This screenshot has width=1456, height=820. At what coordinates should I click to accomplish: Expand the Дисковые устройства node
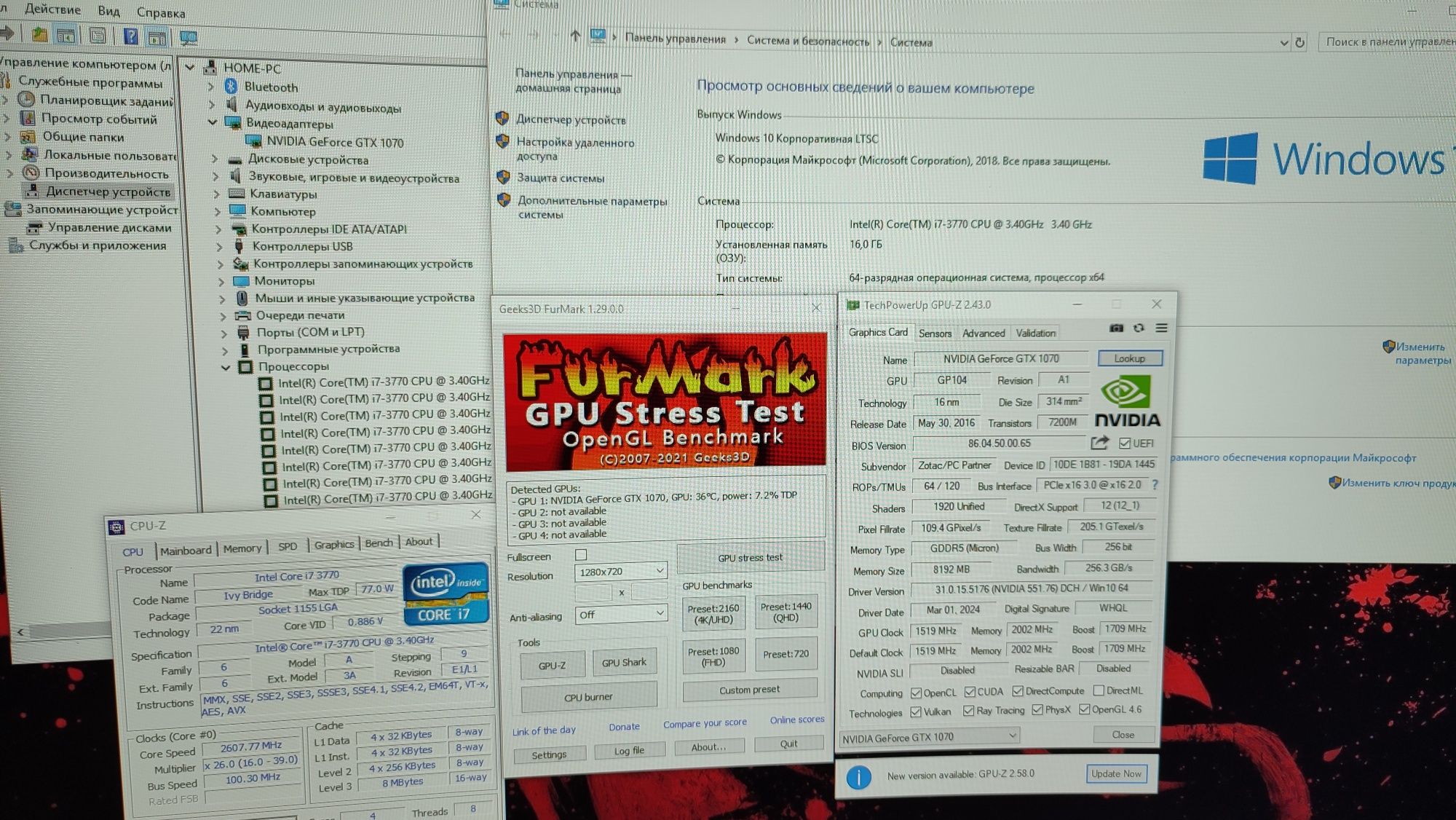[x=215, y=159]
